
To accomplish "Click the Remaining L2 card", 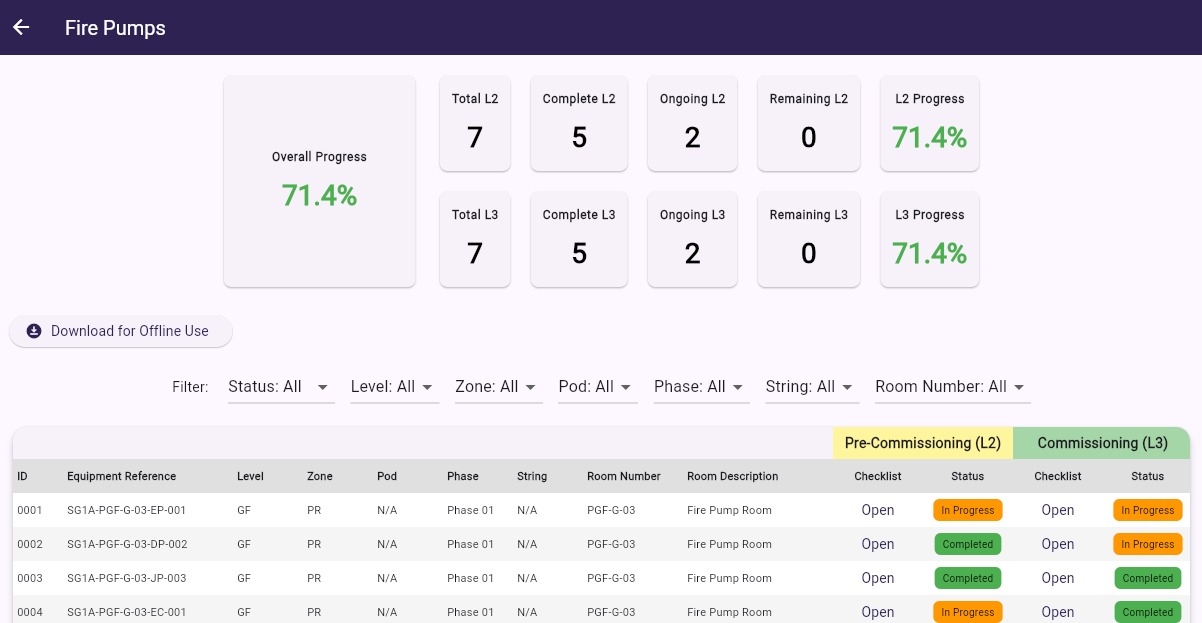I will 809,123.
